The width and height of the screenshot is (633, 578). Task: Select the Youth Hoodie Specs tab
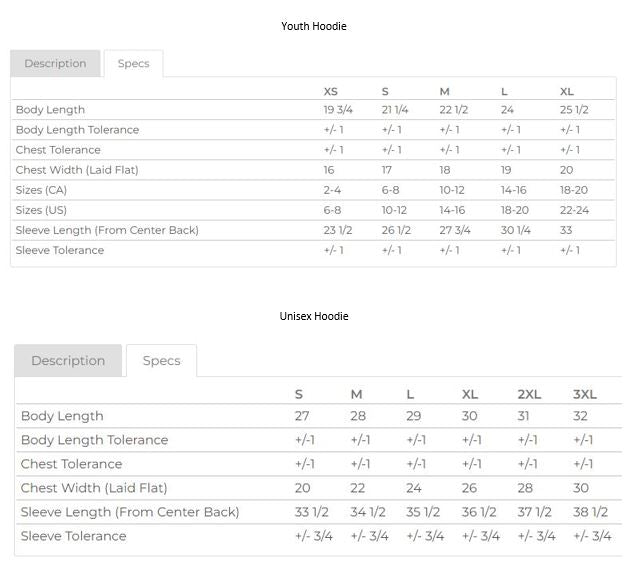point(133,63)
